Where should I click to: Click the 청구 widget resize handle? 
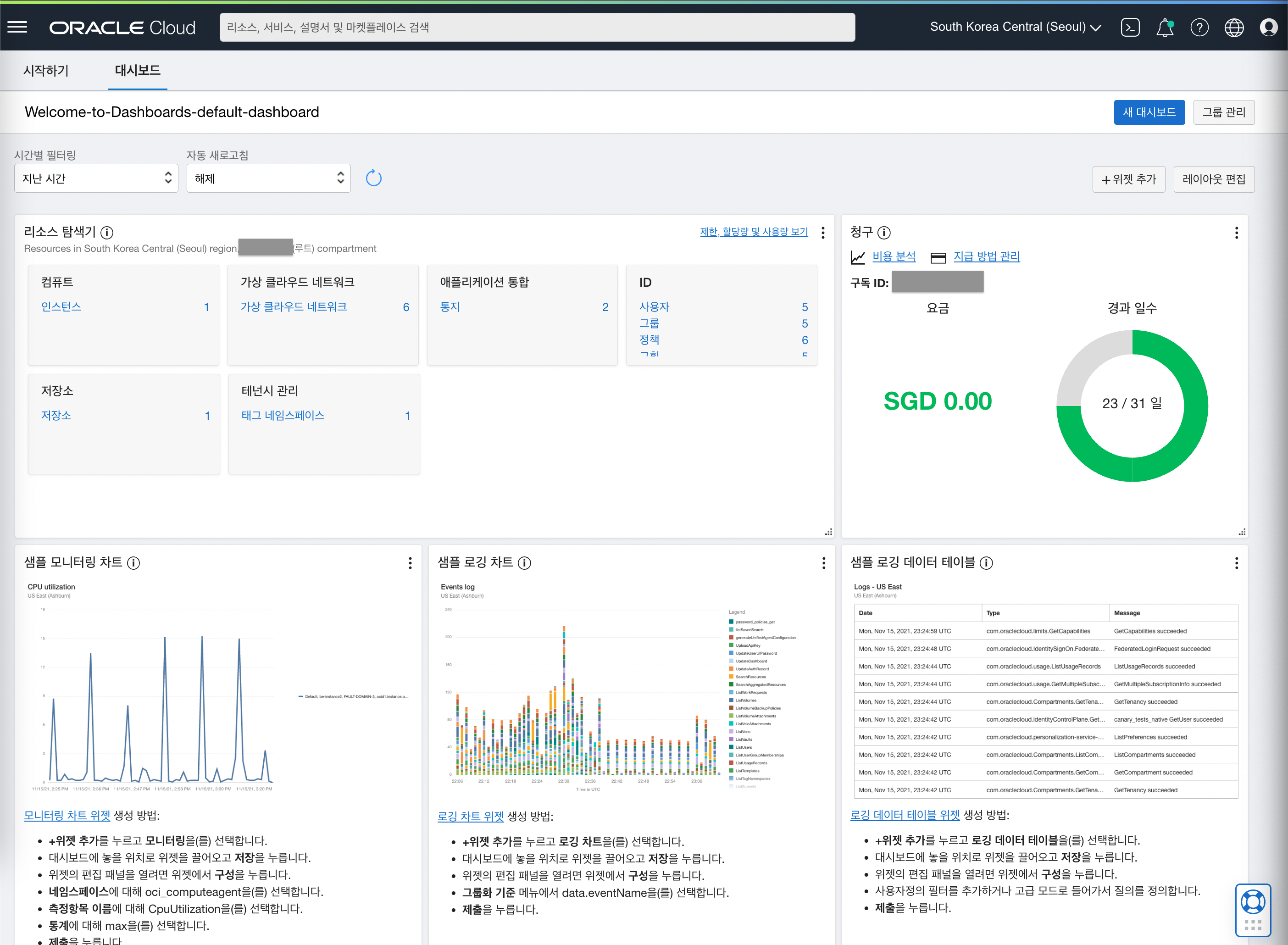pos(1242,532)
